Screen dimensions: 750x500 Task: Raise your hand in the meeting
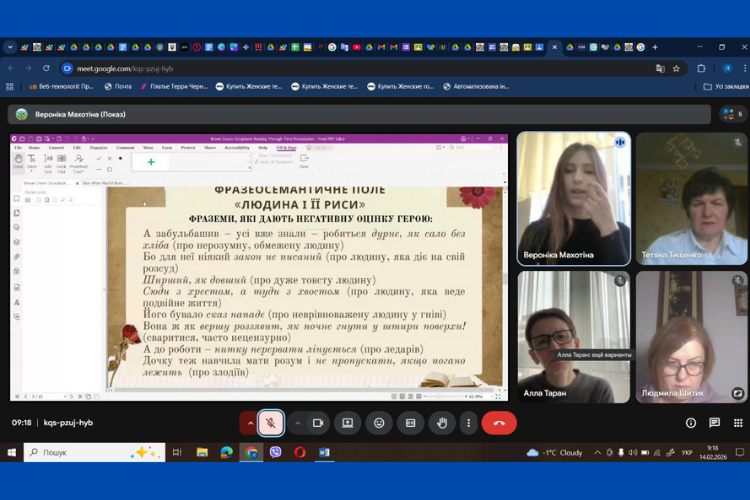click(442, 423)
